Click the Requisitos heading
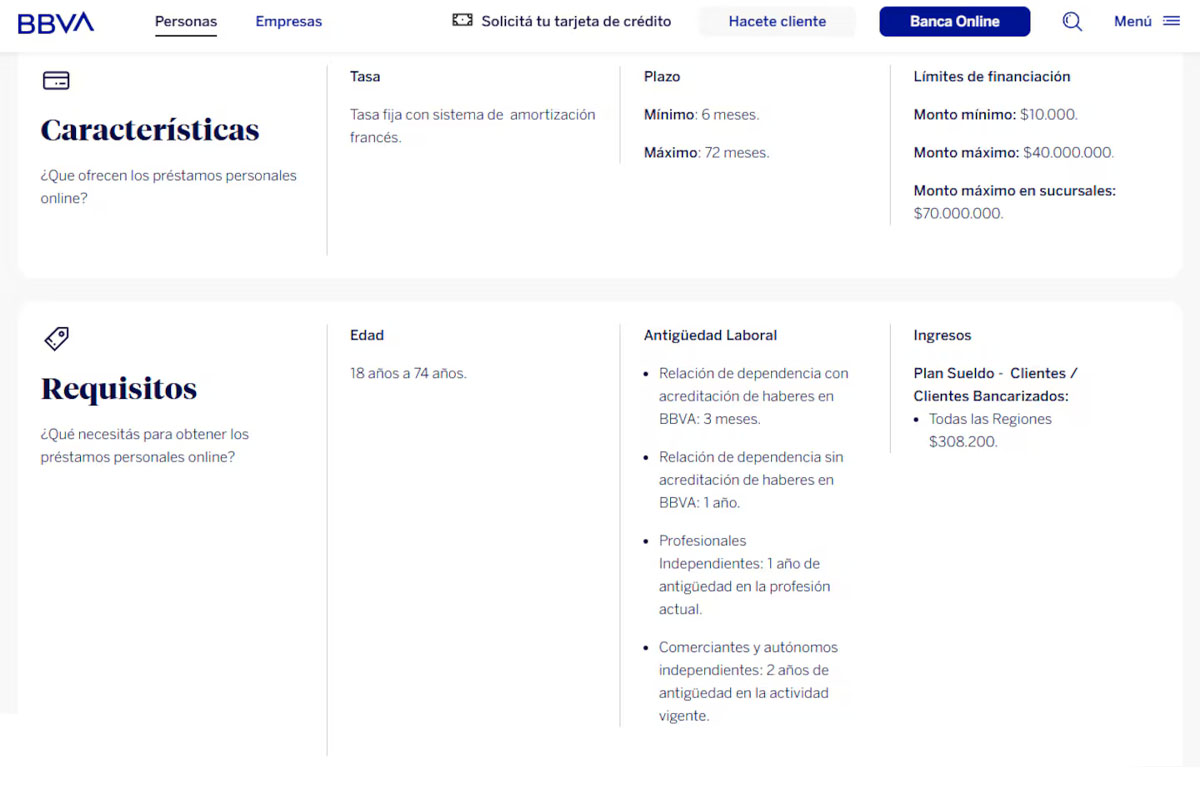The image size is (1200, 800). 119,389
